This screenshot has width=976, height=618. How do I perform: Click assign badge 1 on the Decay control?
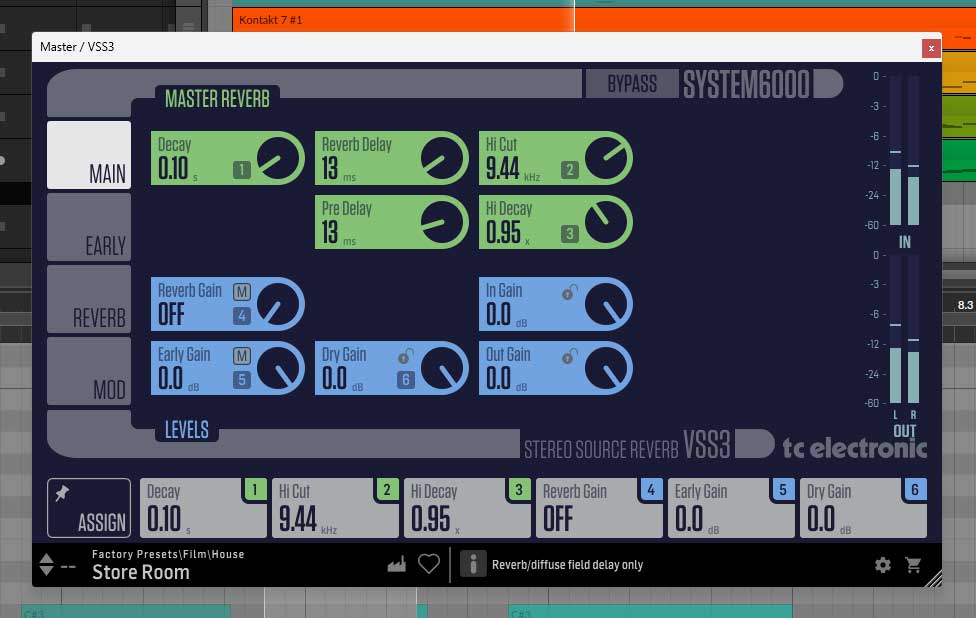point(242,170)
